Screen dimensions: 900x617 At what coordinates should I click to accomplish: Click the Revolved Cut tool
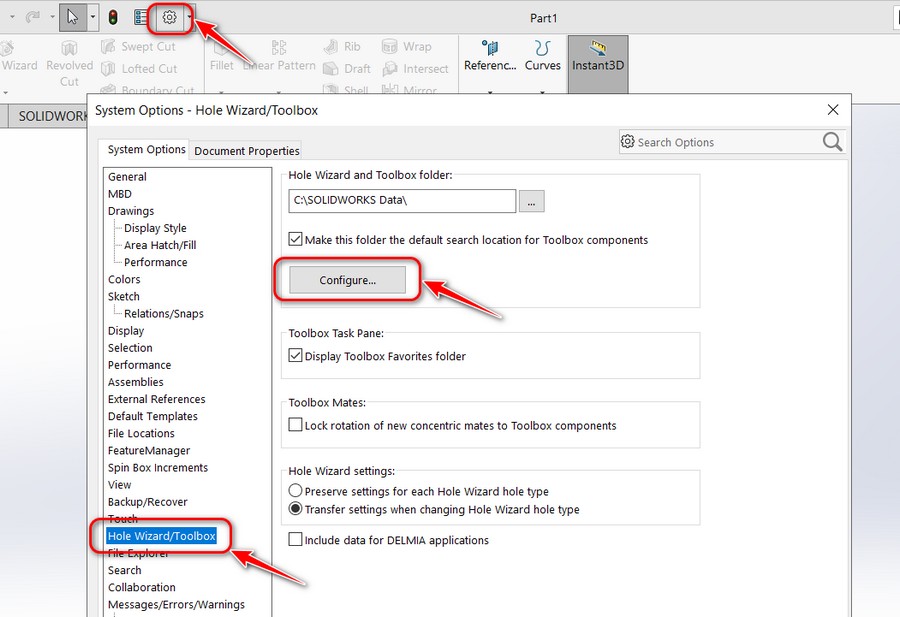(69, 64)
